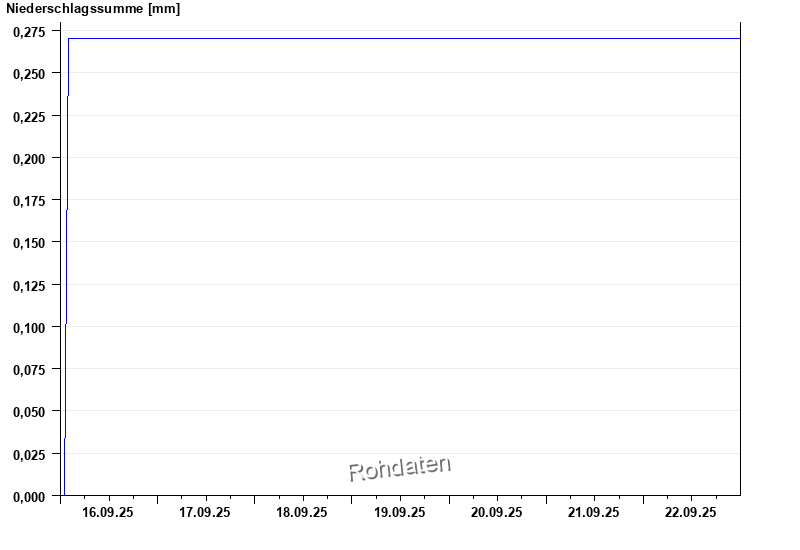Click the y-axis value 0,250
800x550 pixels.
(x=29, y=74)
